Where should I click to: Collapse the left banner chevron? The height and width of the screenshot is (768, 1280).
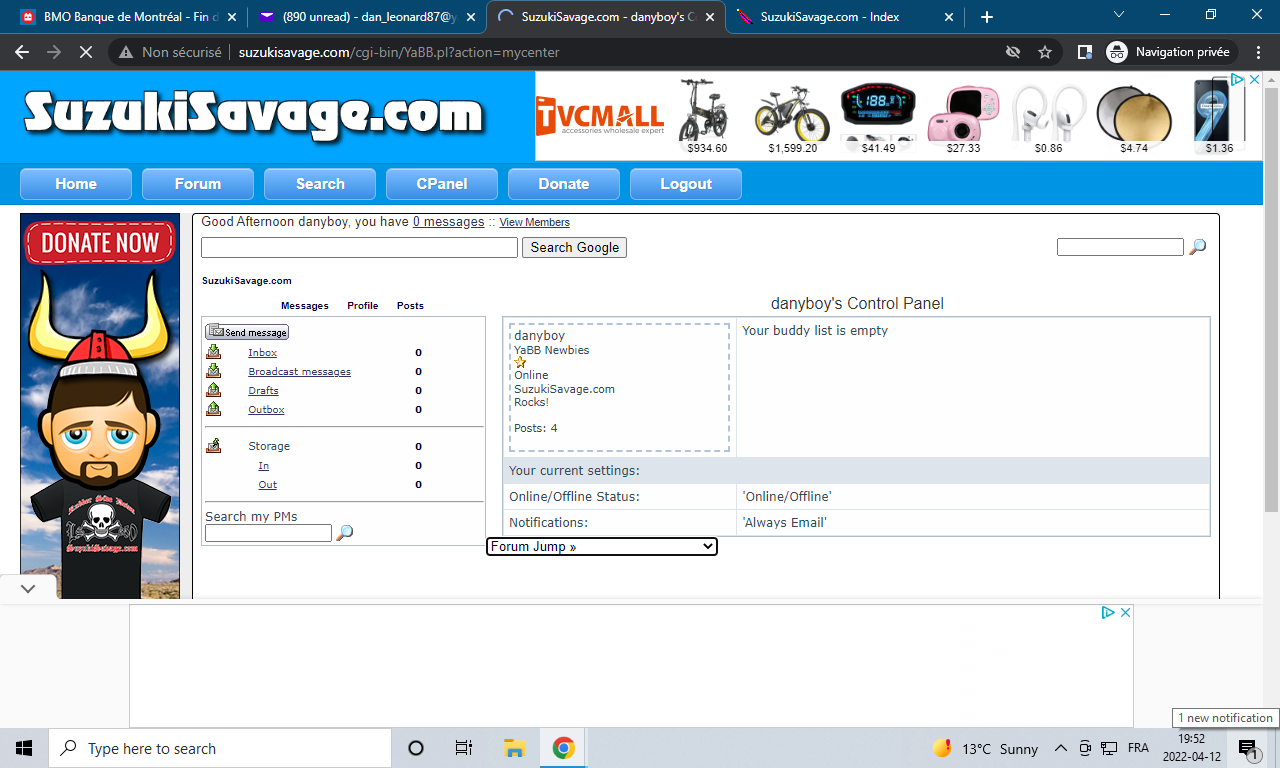(x=27, y=589)
